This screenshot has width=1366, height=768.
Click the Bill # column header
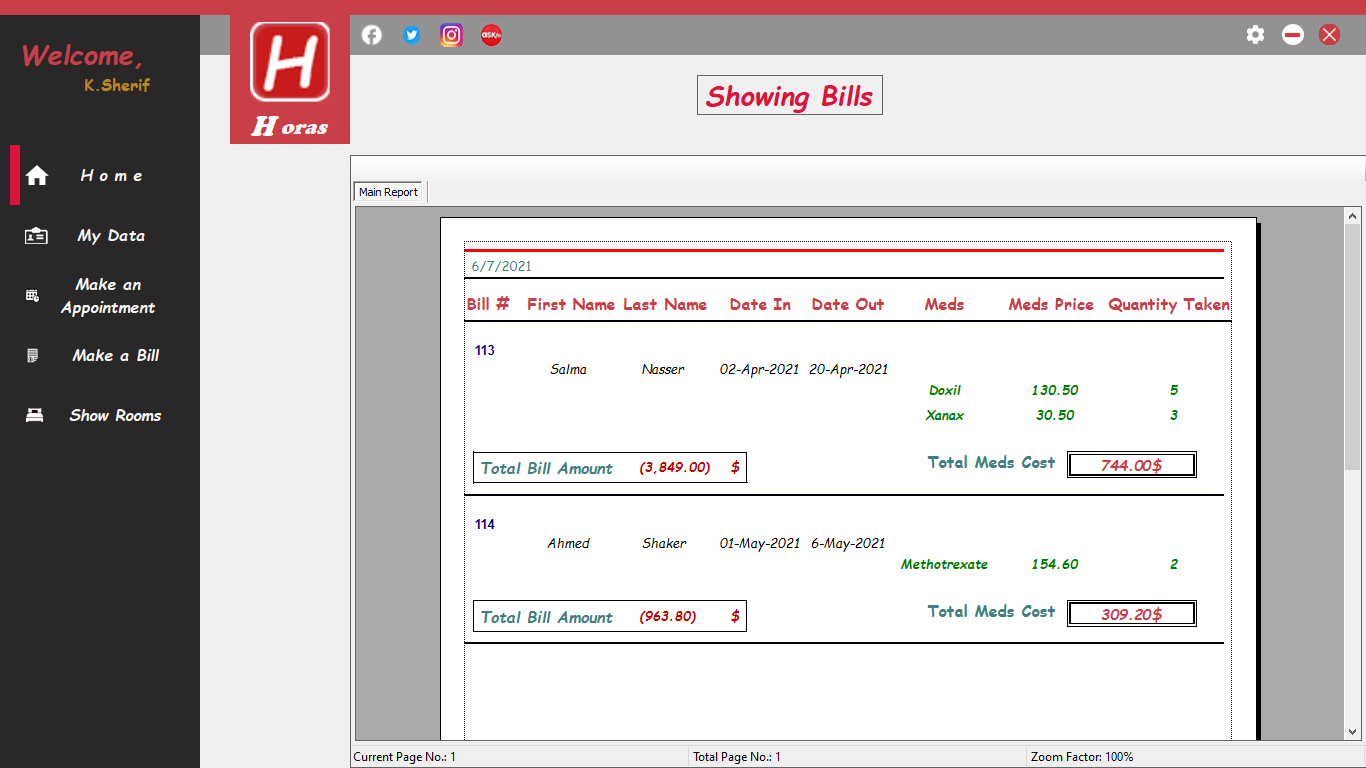(488, 304)
